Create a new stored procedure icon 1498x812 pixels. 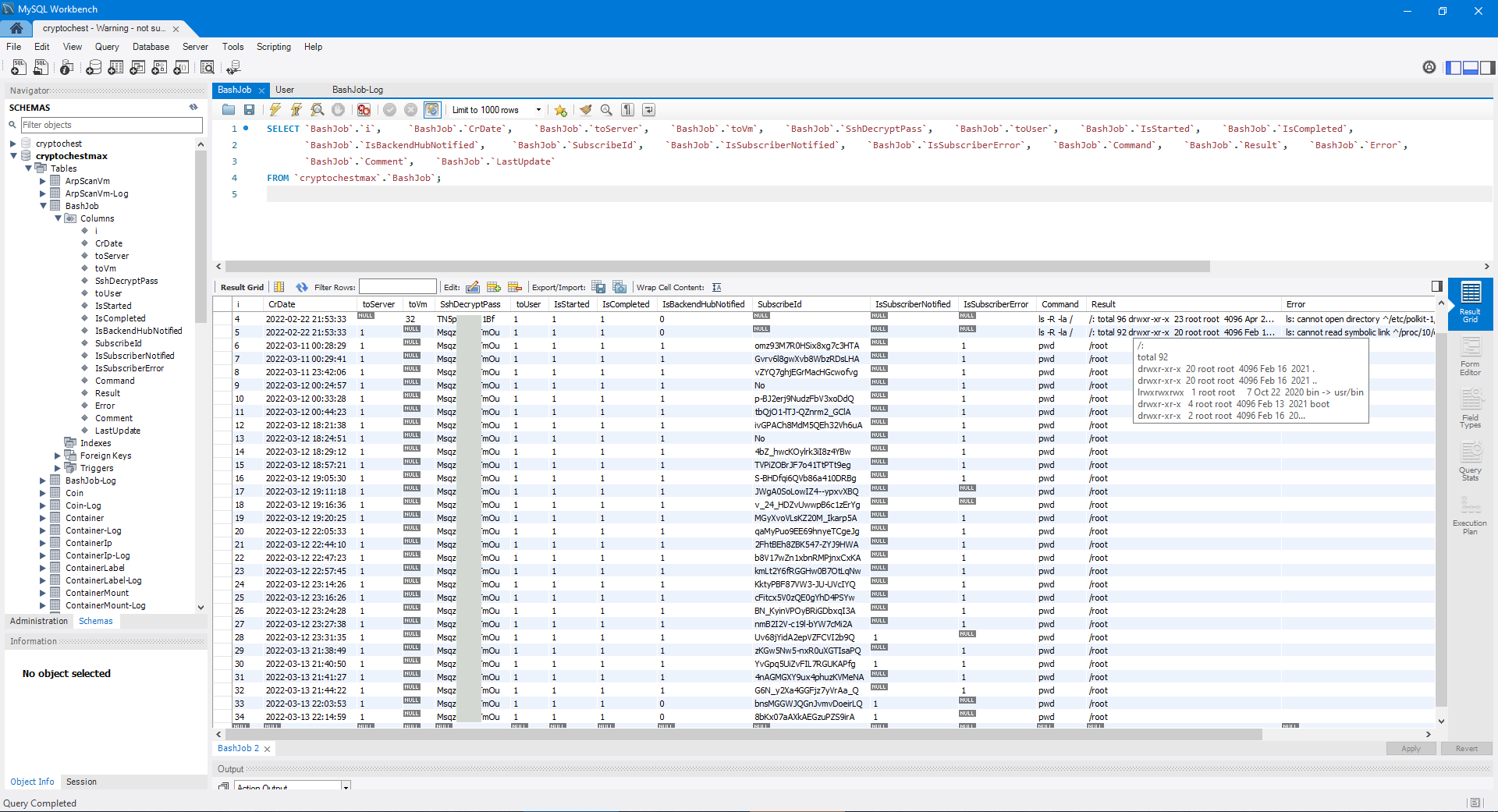point(159,68)
